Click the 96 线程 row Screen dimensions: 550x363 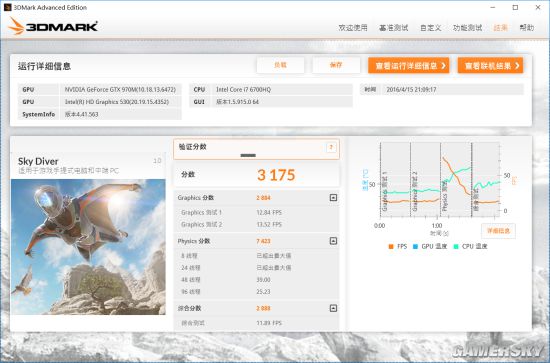point(256,291)
